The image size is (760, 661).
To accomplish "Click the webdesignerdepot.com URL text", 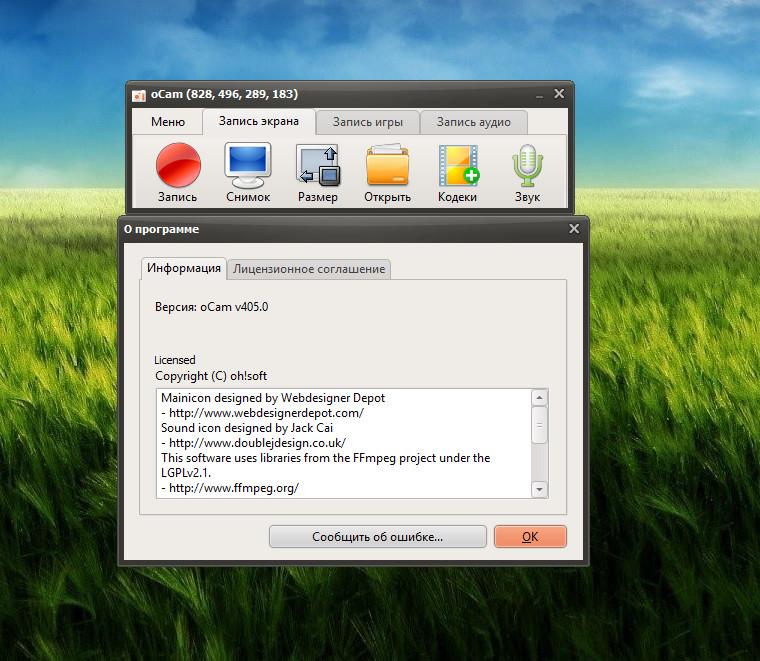I will point(266,413).
